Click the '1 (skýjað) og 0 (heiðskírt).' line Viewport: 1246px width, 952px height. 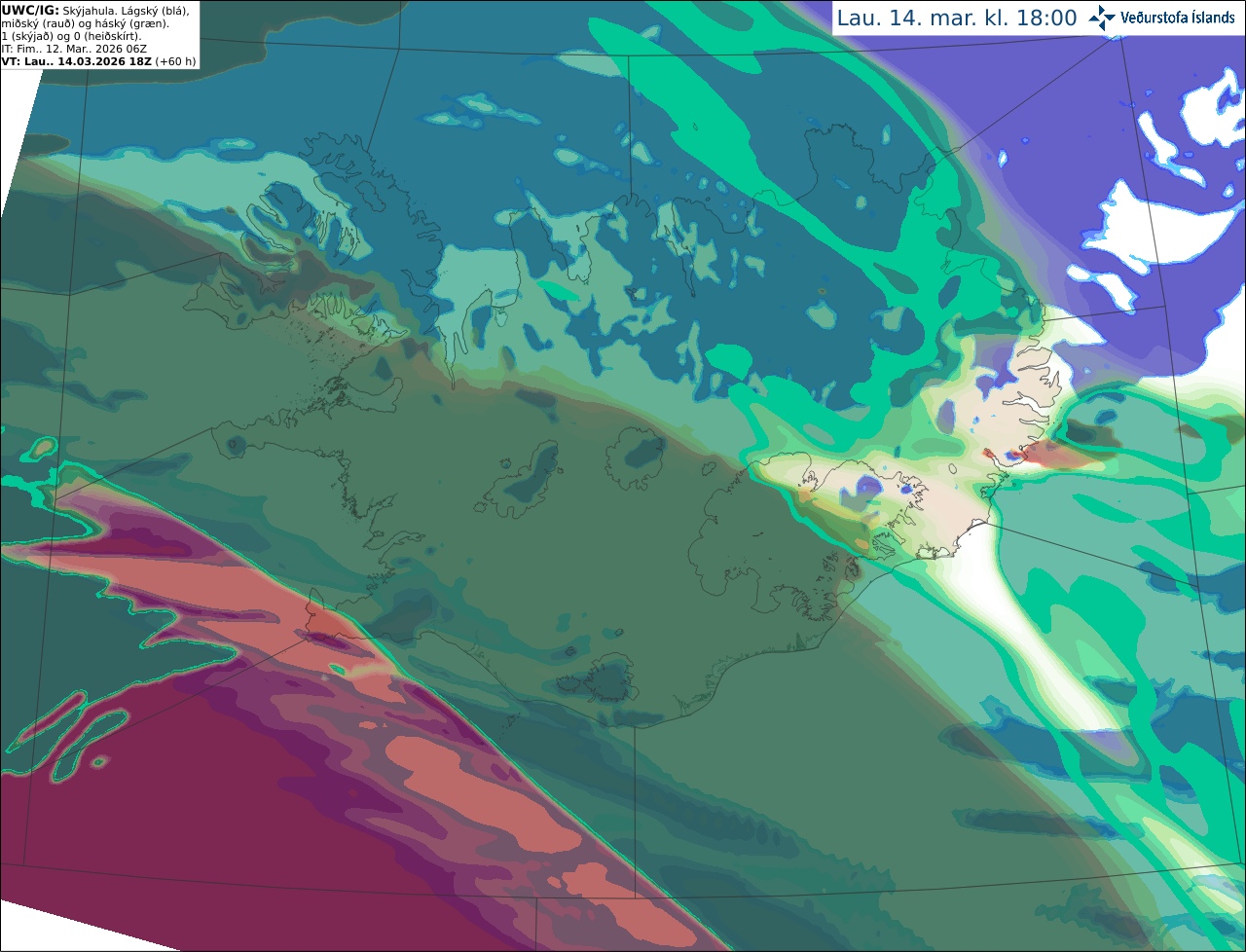(x=71, y=36)
